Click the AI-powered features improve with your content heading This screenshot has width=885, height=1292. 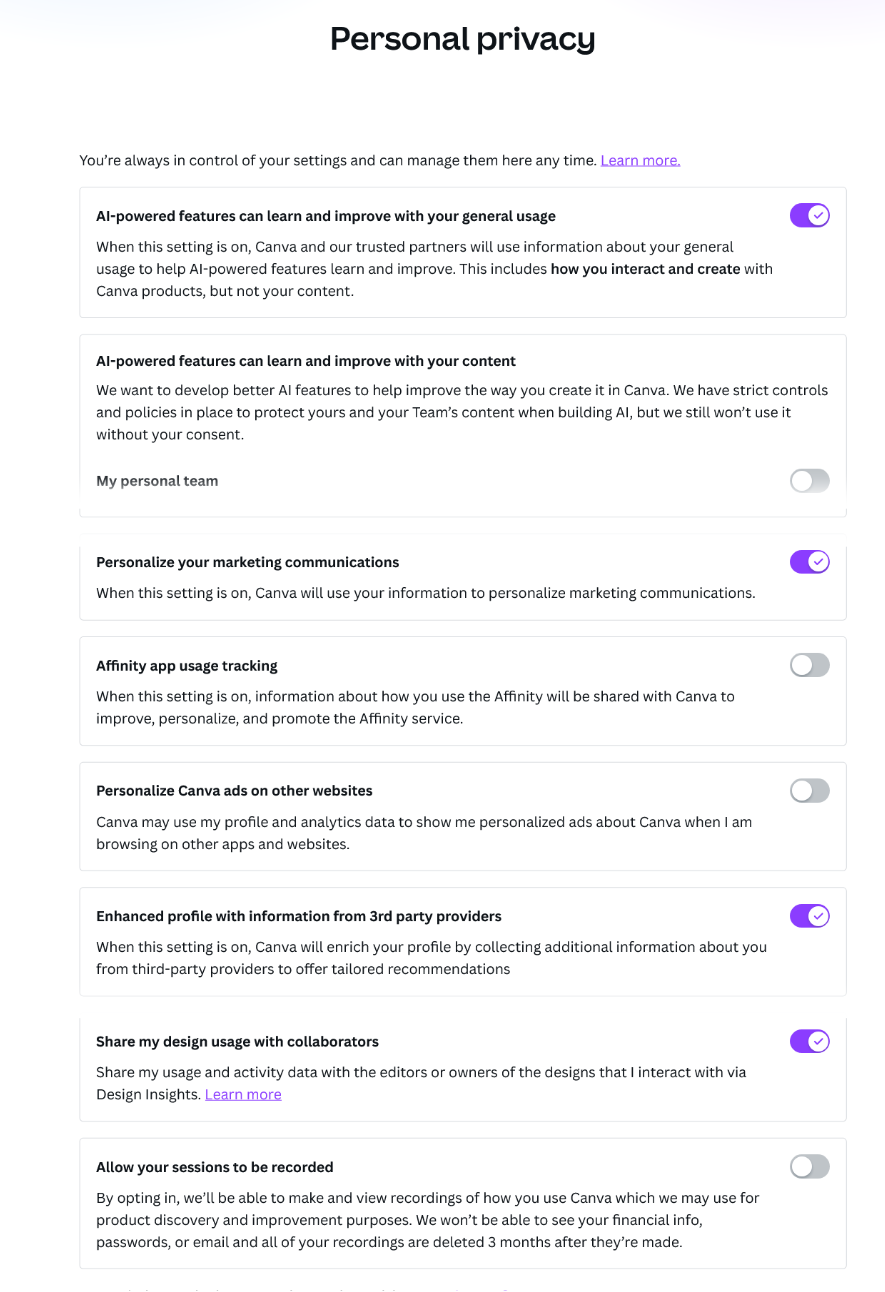(306, 361)
